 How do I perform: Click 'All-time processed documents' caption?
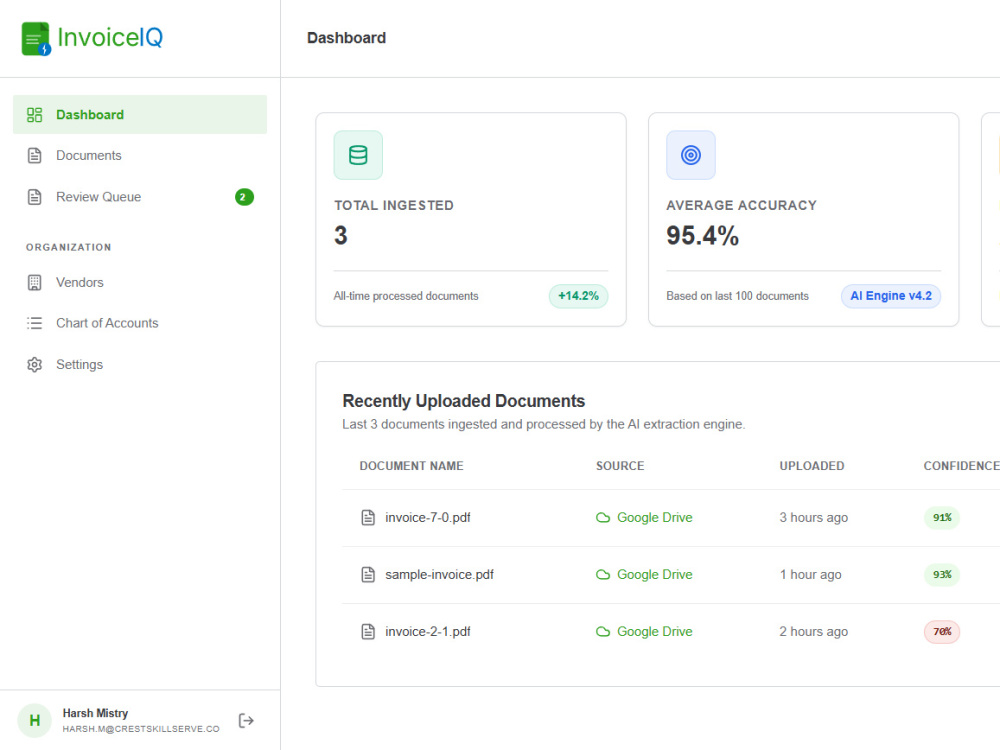[406, 296]
